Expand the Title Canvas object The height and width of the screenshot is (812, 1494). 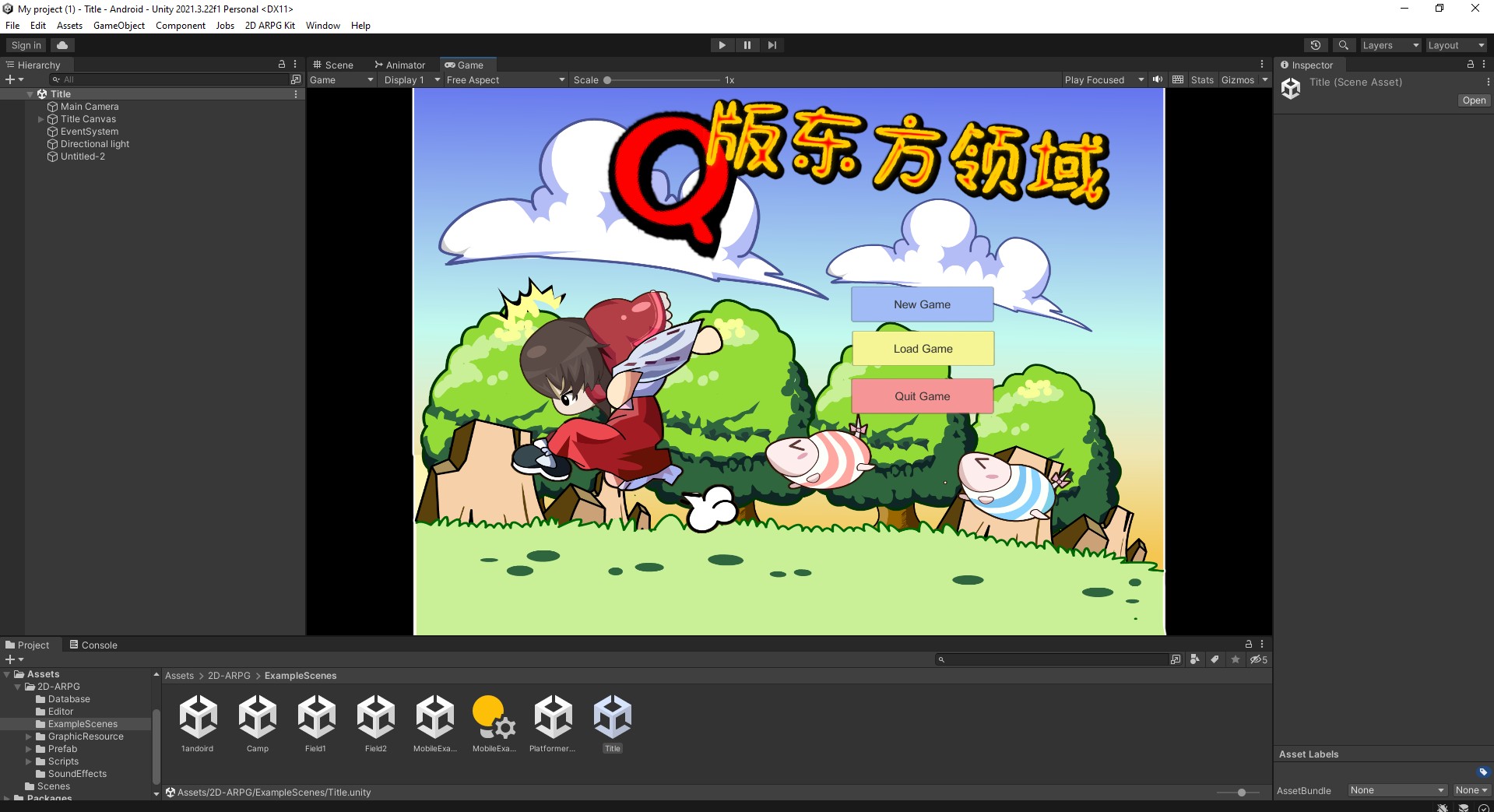coord(41,119)
